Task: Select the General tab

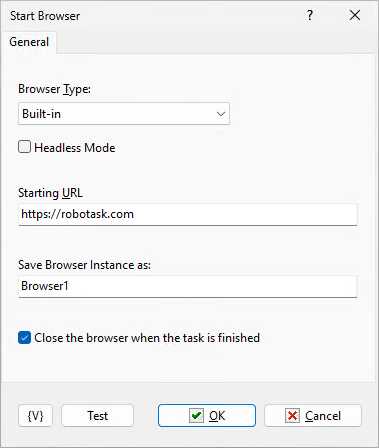Action: coord(29,42)
